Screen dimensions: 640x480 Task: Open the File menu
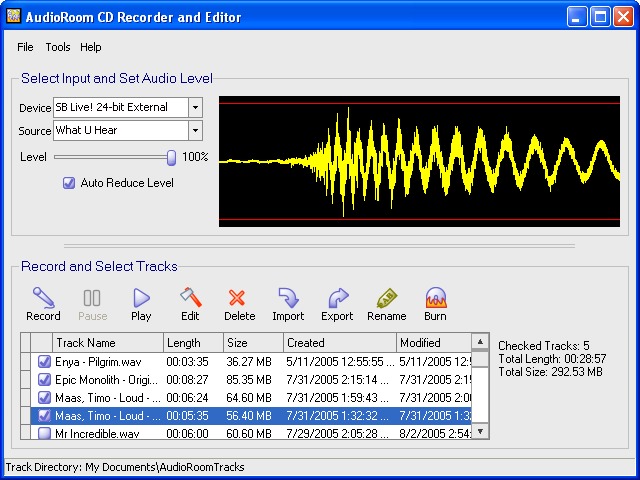tap(25, 47)
